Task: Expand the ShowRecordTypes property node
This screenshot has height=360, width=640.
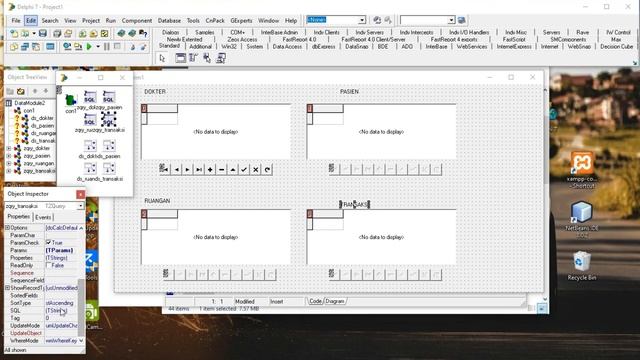Action: [7, 288]
